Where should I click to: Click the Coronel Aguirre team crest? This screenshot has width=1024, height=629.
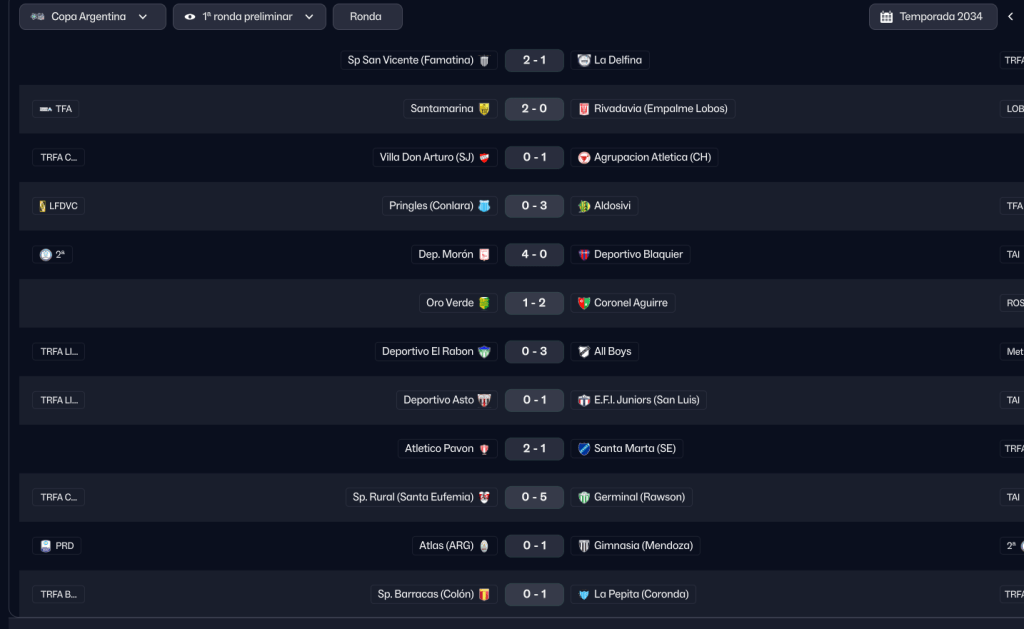coord(584,303)
